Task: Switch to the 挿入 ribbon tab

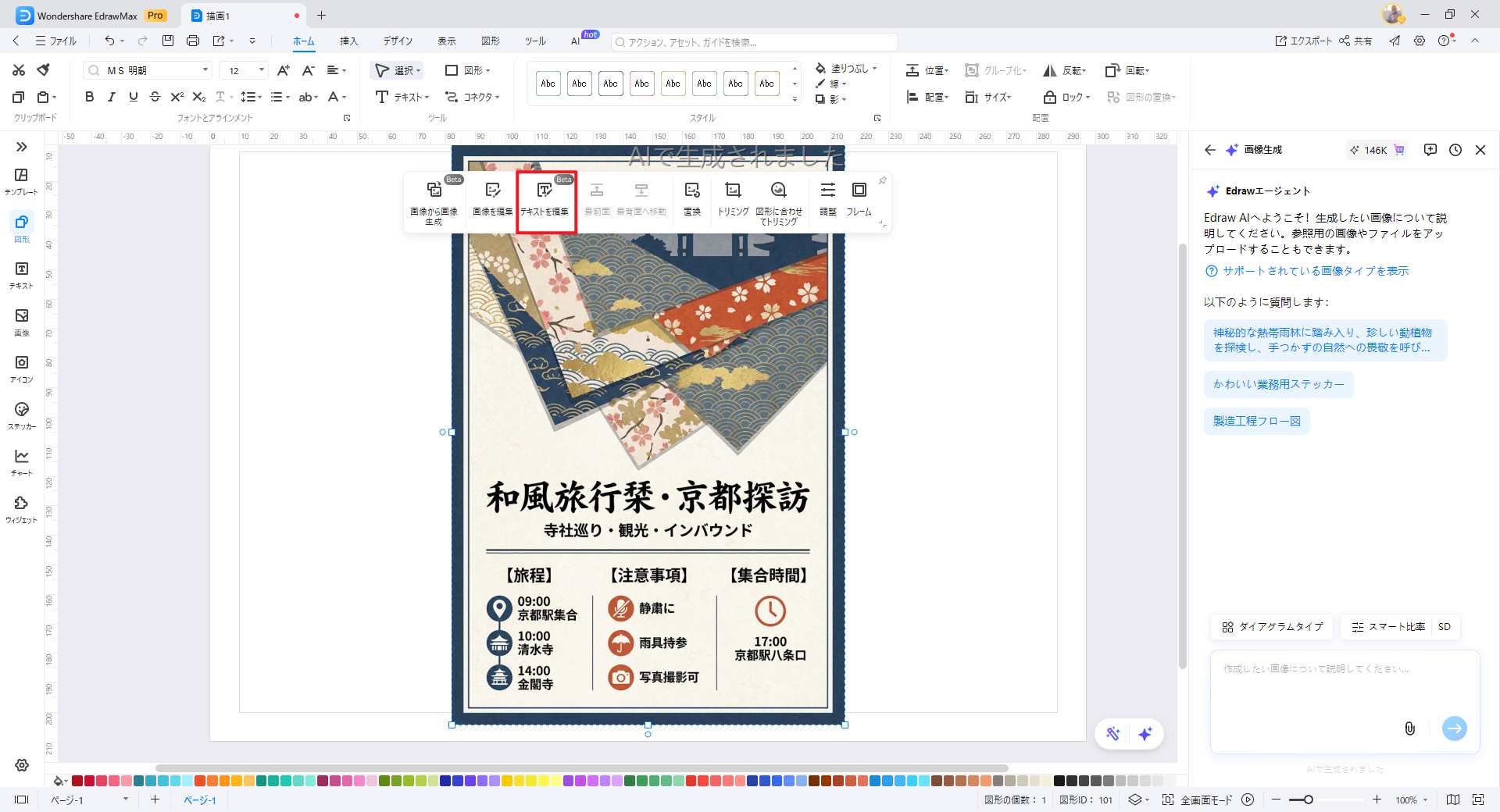Action: point(348,41)
